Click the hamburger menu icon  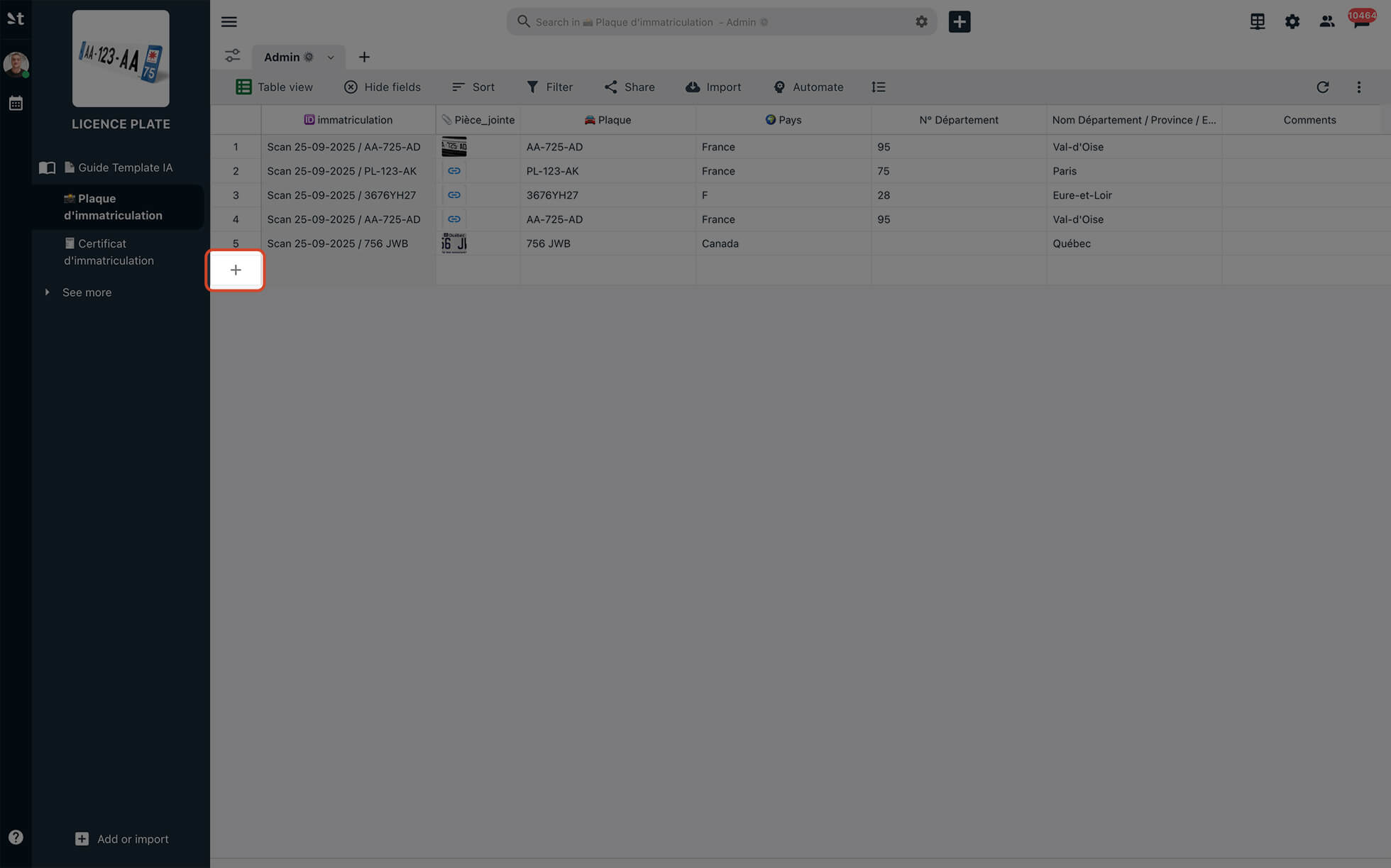[229, 21]
